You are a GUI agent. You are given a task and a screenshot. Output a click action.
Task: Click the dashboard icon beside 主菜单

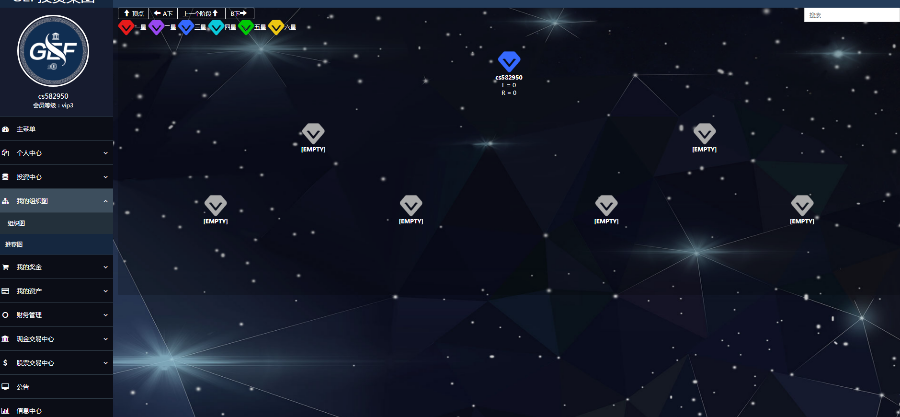[5, 130]
